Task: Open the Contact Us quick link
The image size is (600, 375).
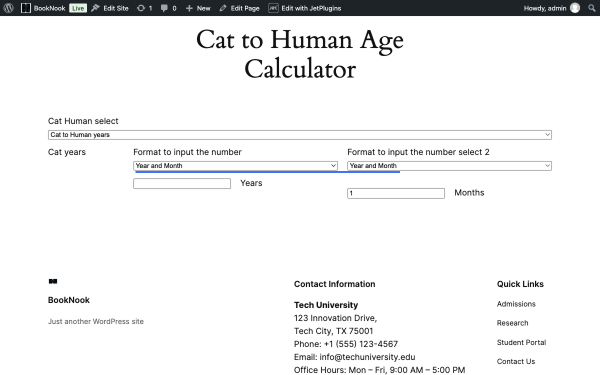Action: pyautogui.click(x=516, y=361)
